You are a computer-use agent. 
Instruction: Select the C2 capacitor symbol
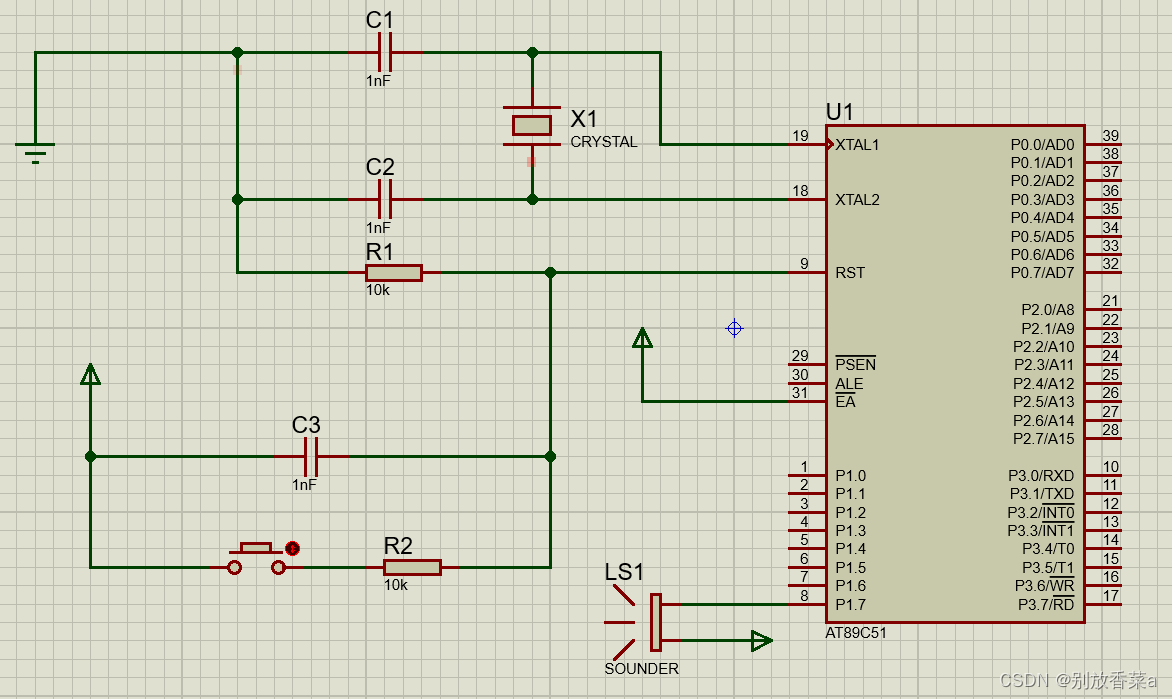click(385, 200)
